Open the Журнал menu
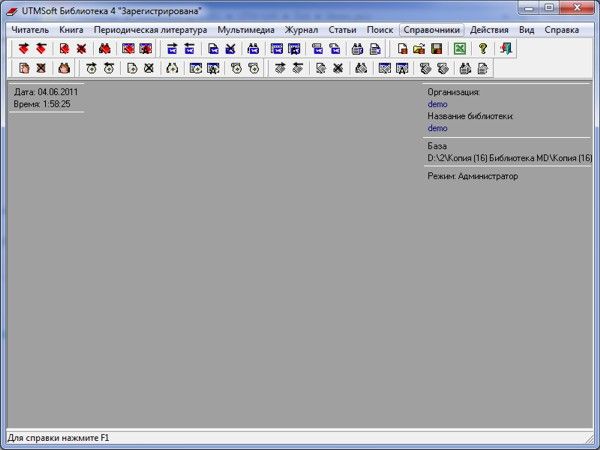Screen dimensions: 600x450 (x=301, y=30)
